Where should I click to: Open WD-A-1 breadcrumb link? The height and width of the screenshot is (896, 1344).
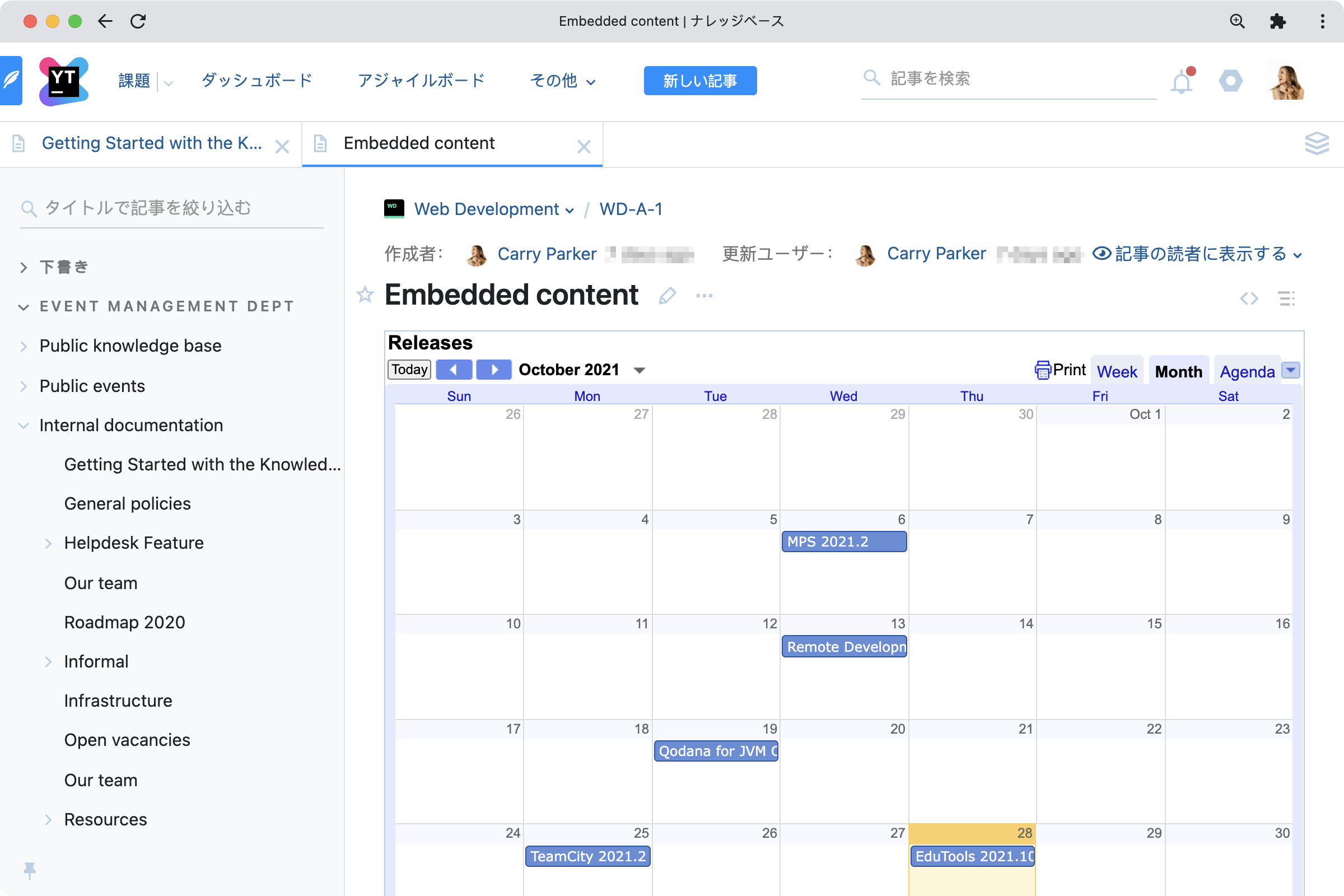[x=631, y=209]
